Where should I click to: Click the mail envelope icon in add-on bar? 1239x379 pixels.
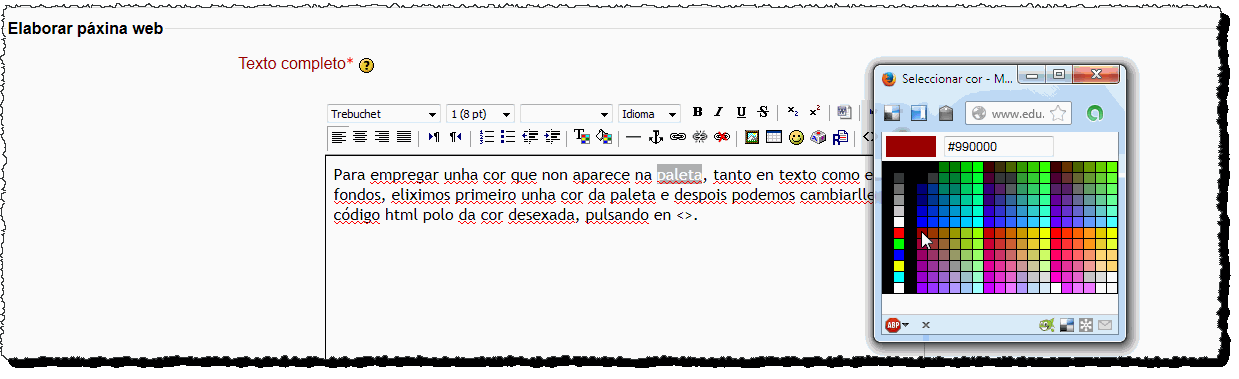(1105, 325)
